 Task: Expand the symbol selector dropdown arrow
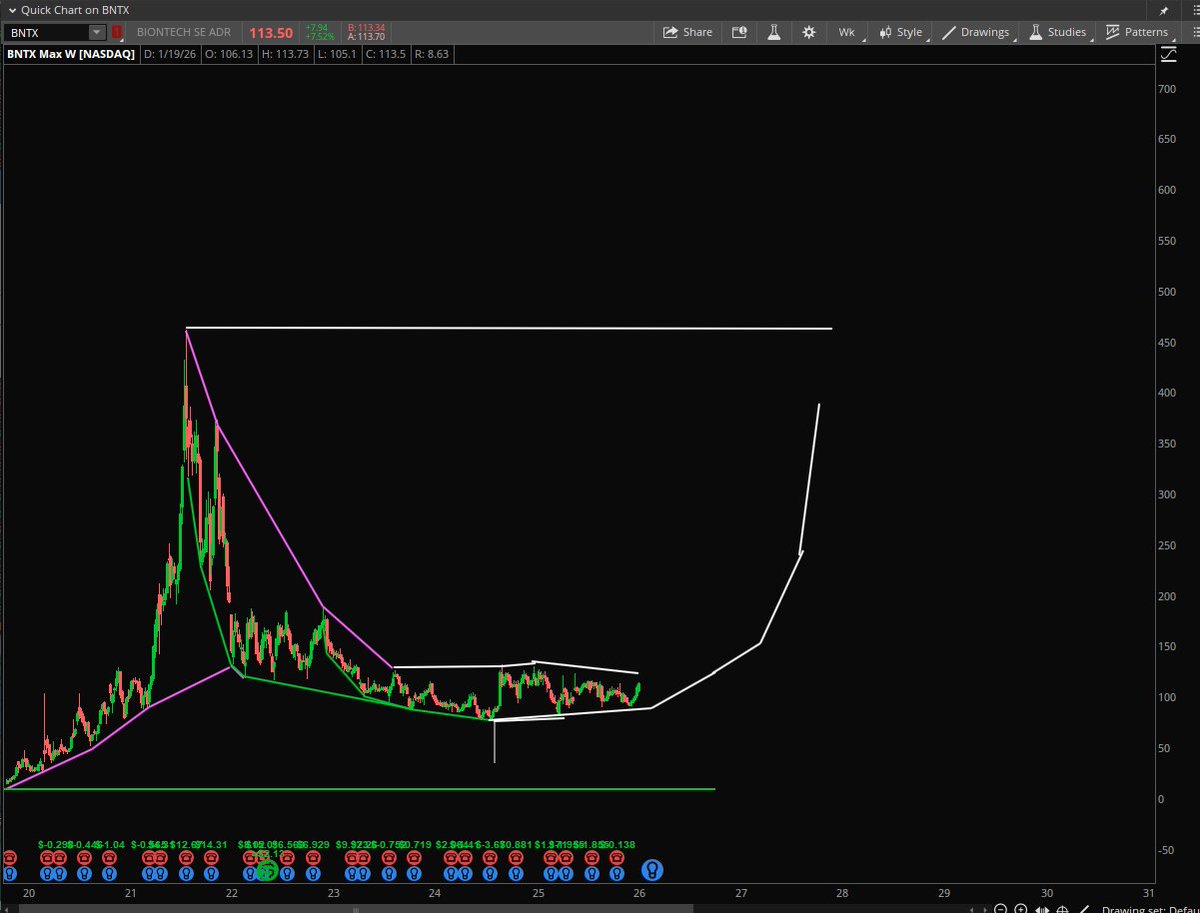click(x=97, y=32)
